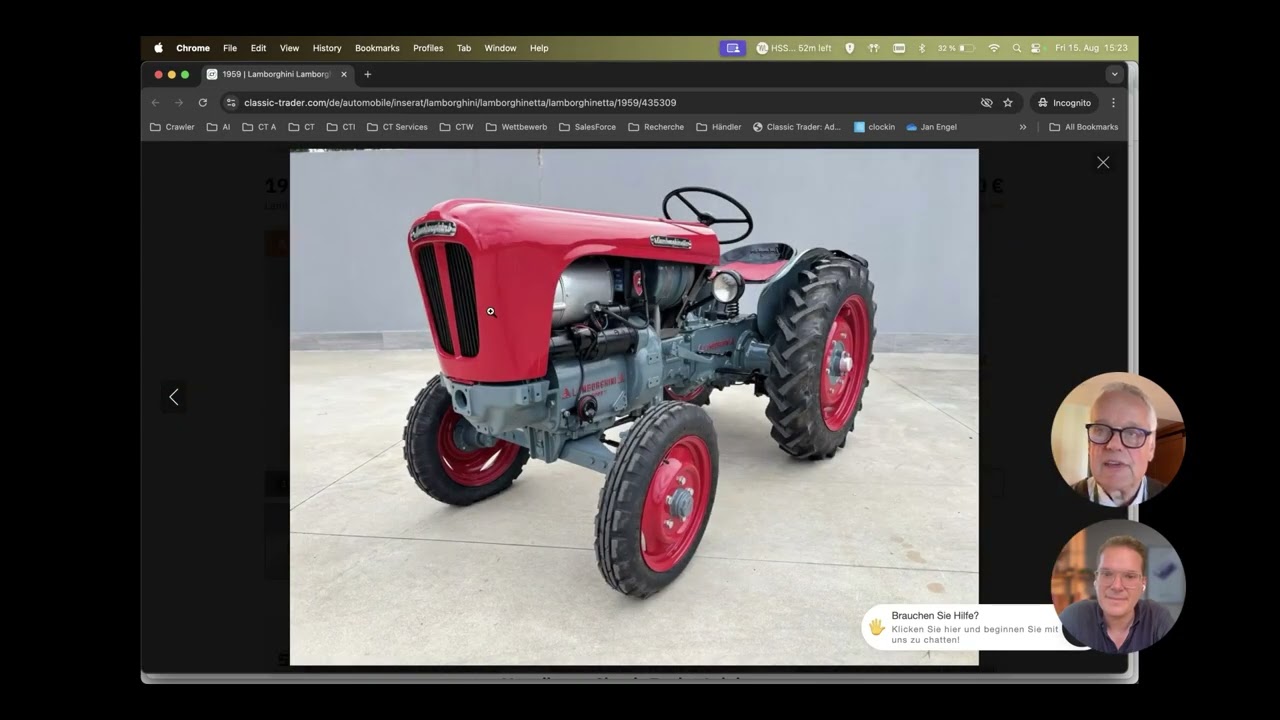Image resolution: width=1280 pixels, height=720 pixels.
Task: Open the Jan Engel bookmark
Action: (x=931, y=127)
